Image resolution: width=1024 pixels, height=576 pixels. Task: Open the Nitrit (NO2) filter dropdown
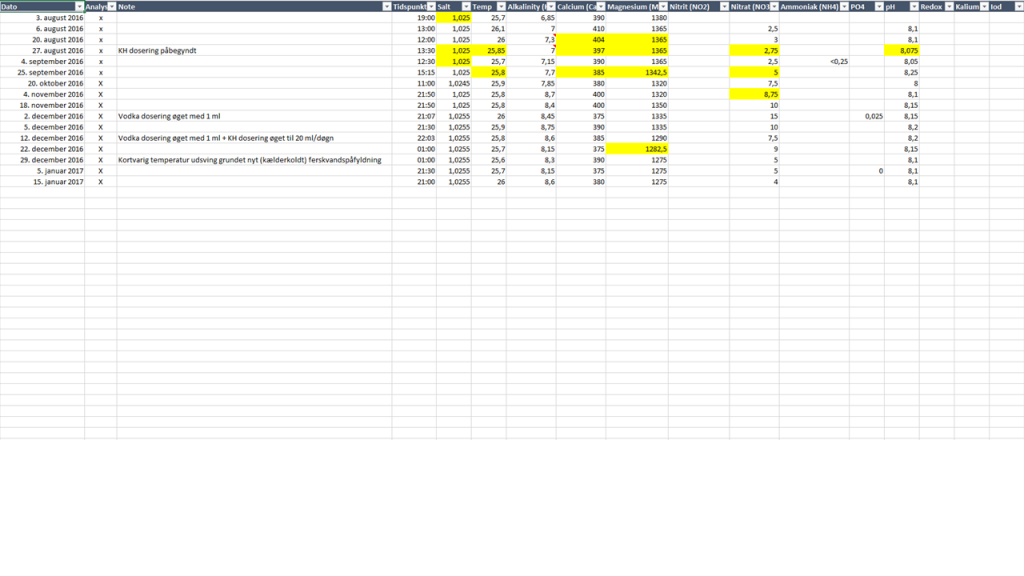(723, 7)
